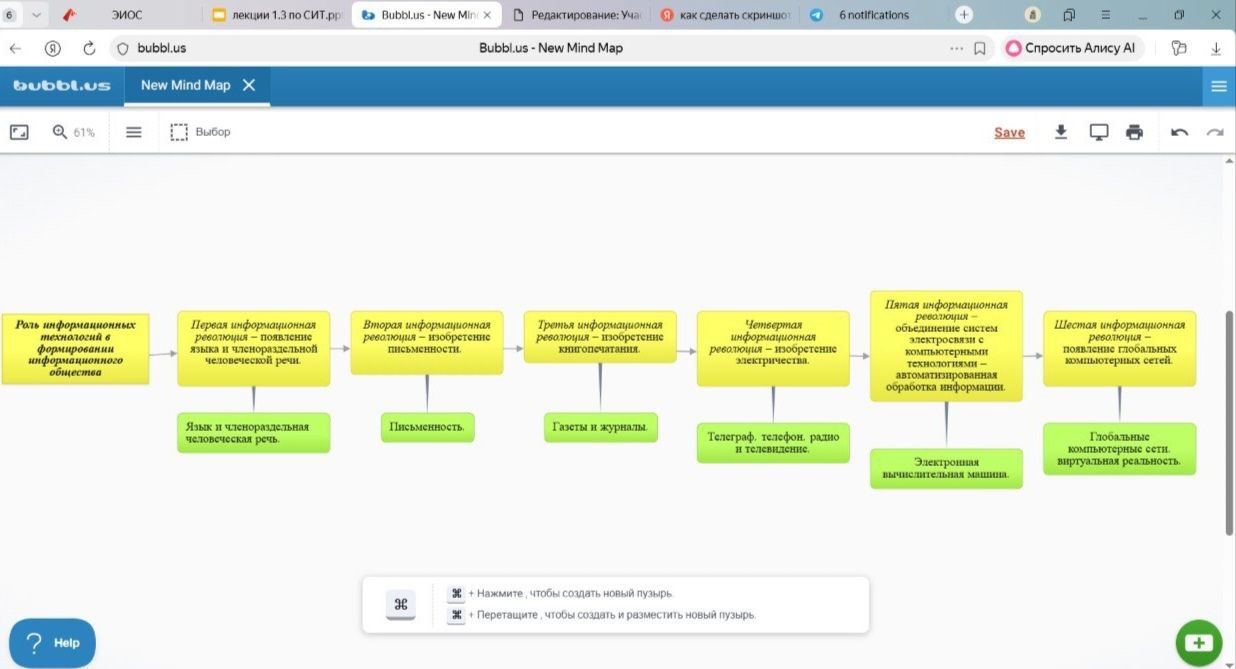The image size is (1236, 669).
Task: Start presentation mode with monitor icon
Action: tap(1098, 132)
